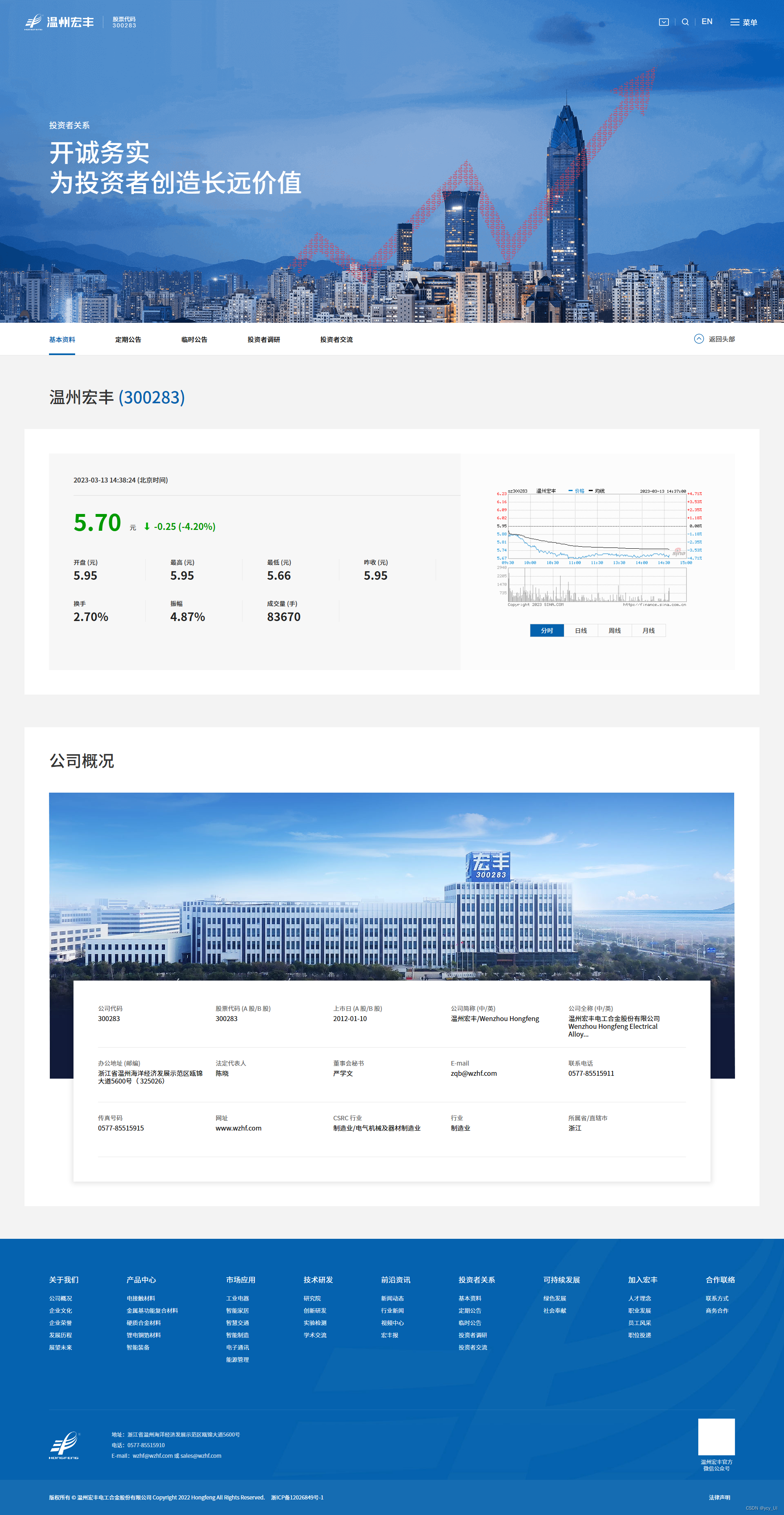This screenshot has height=1515, width=784.
Task: Click the 返回头部 up-arrow circle icon
Action: 699,339
